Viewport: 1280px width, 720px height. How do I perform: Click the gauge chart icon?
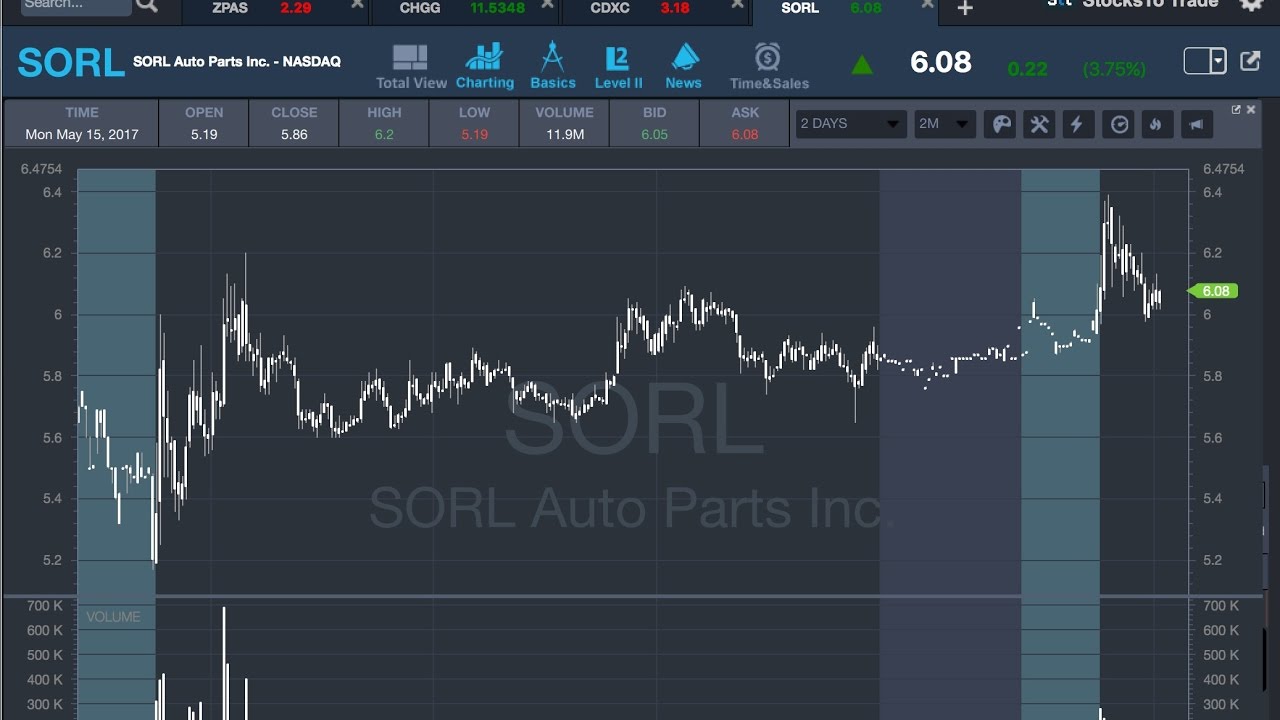tap(1119, 124)
